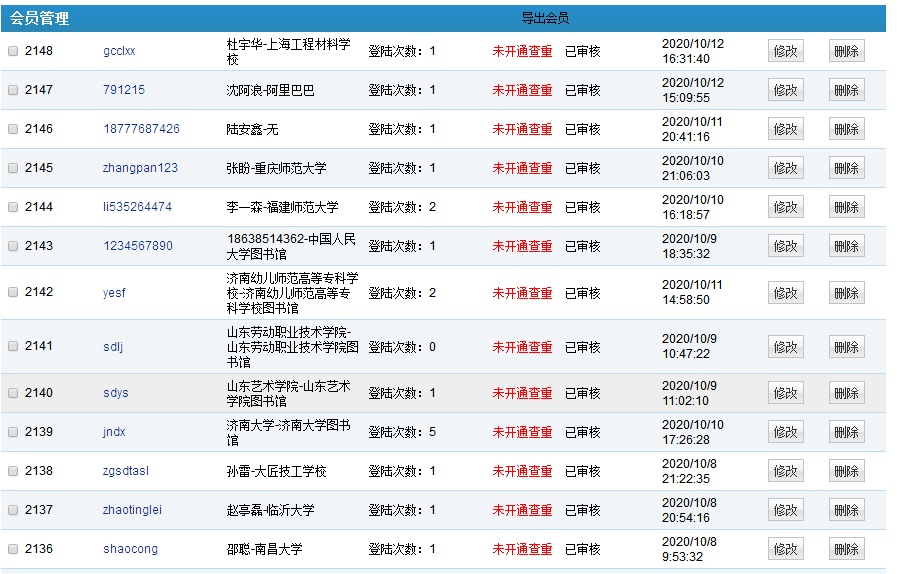Click username link 18777687426
Viewport: 899px width, 574px height.
click(x=141, y=129)
